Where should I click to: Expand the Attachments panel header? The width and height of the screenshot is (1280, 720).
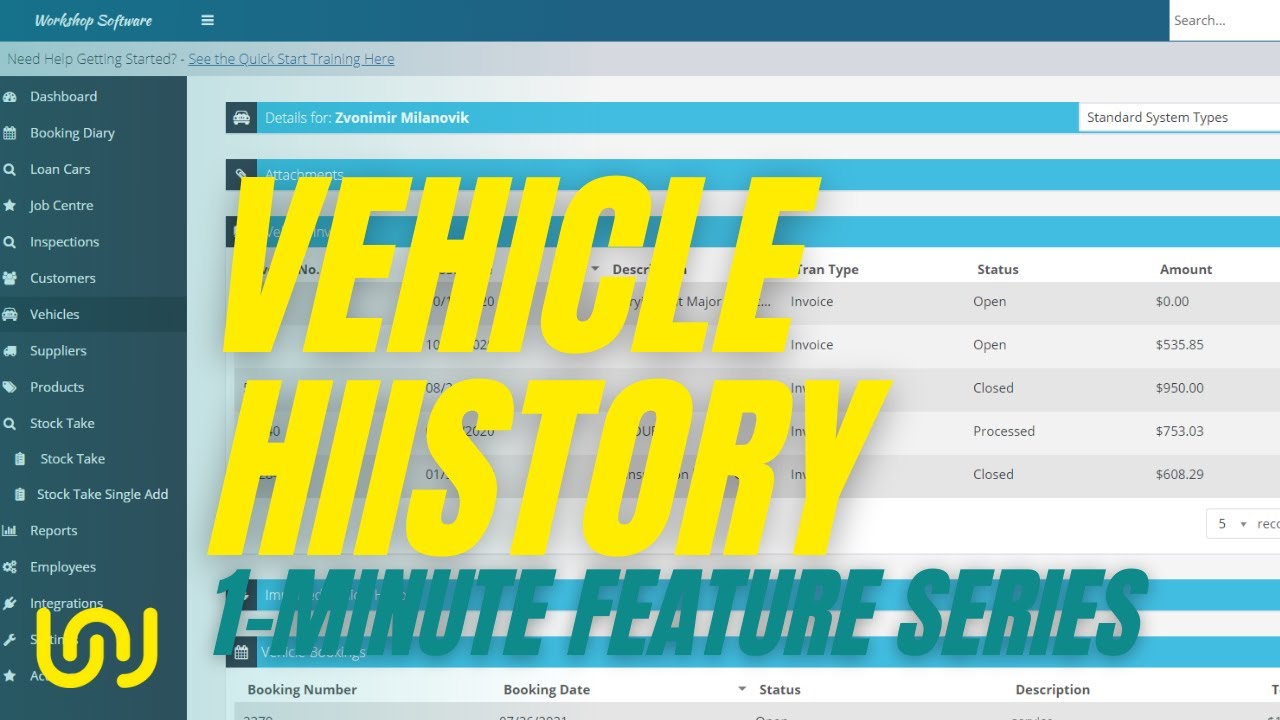point(753,175)
